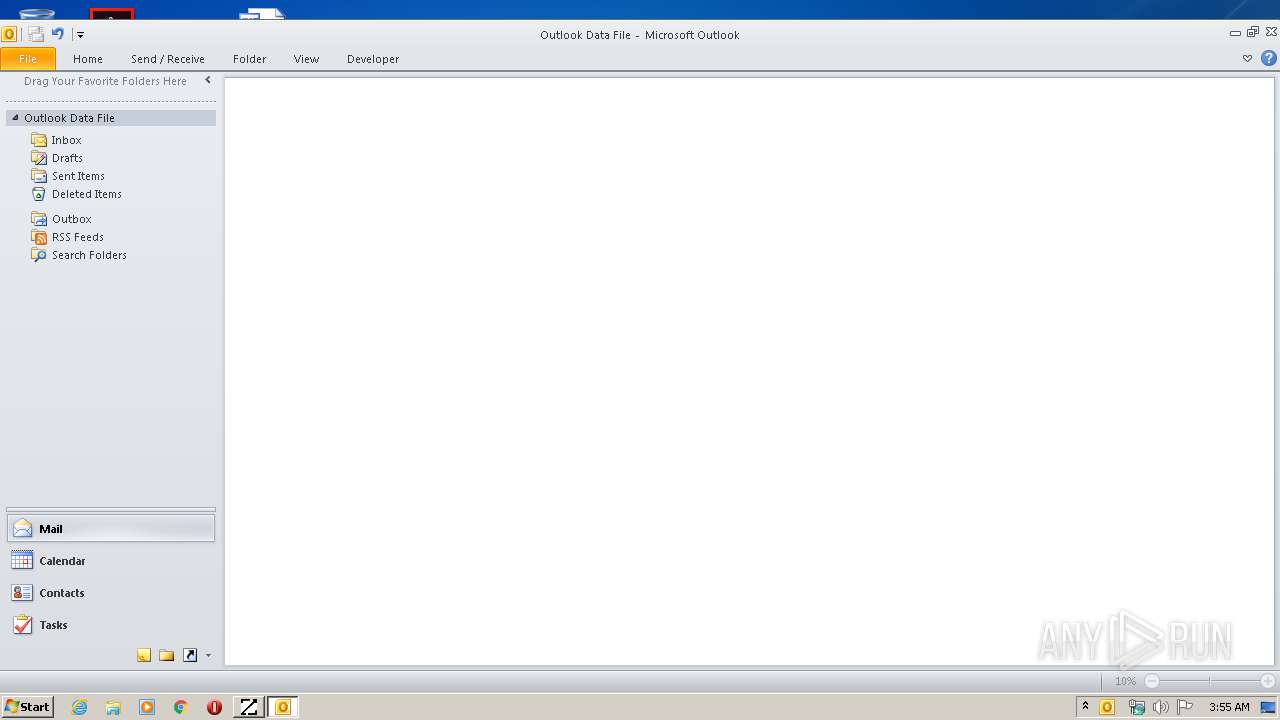Click the Drafts folder icon
The height and width of the screenshot is (720, 1280).
39,158
